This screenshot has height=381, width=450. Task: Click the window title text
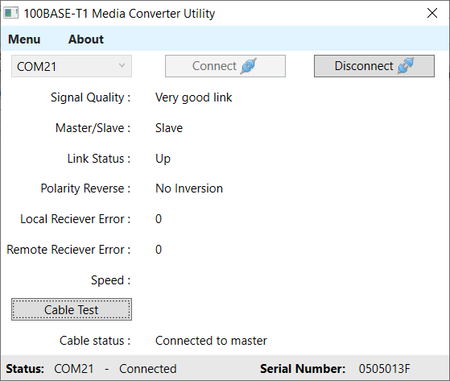(119, 13)
